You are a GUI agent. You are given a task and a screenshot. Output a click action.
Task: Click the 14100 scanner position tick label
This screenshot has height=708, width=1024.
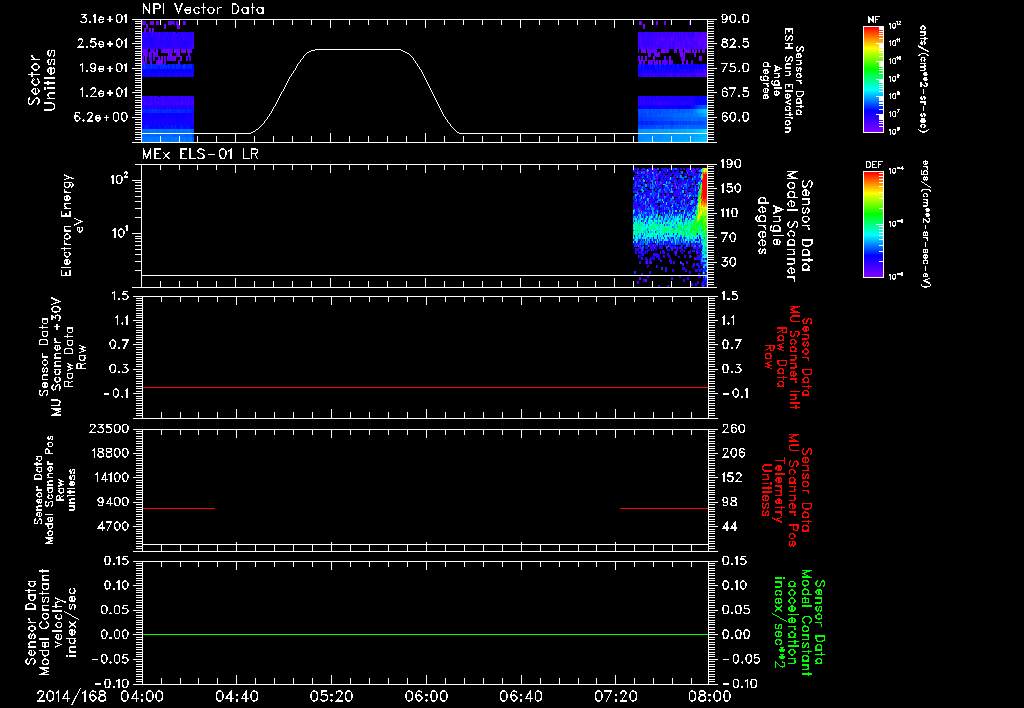point(109,477)
